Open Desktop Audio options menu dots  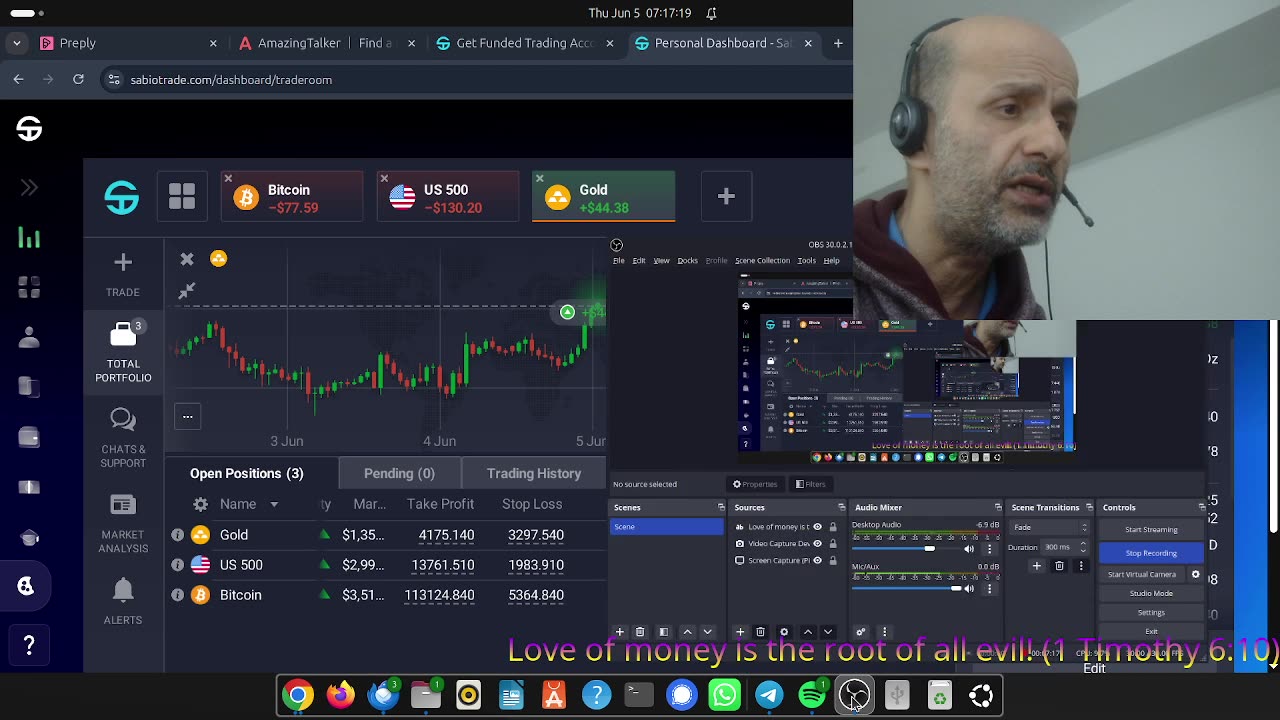(x=989, y=548)
